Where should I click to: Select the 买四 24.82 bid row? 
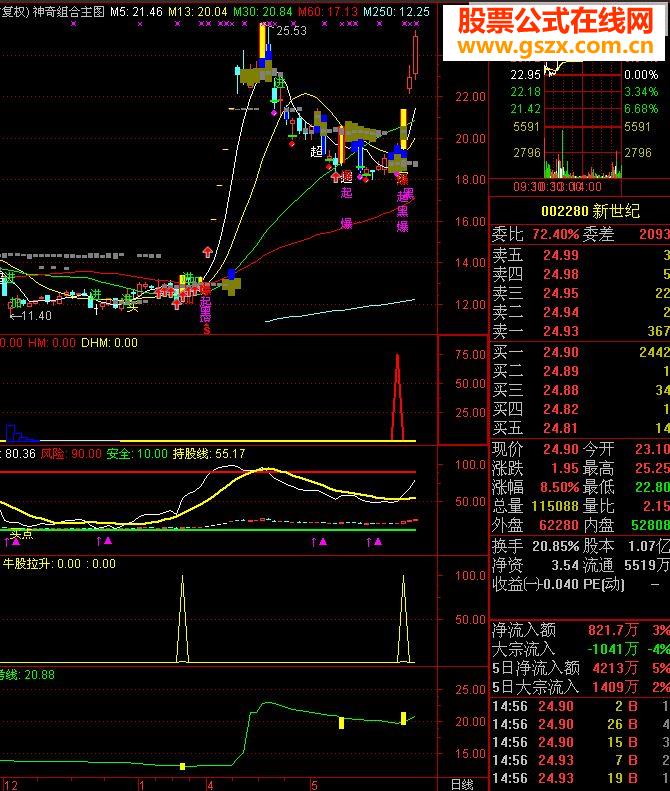tap(580, 409)
